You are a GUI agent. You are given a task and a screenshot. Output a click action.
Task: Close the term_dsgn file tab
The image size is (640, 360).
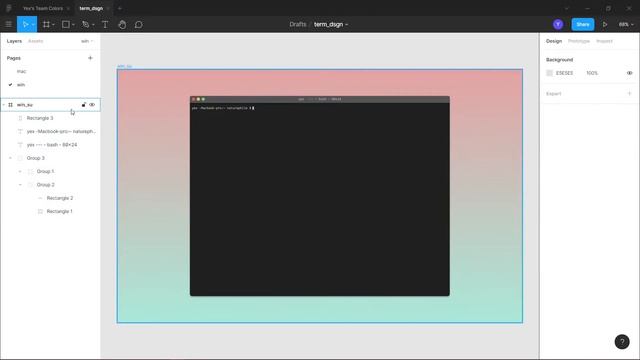point(108,8)
